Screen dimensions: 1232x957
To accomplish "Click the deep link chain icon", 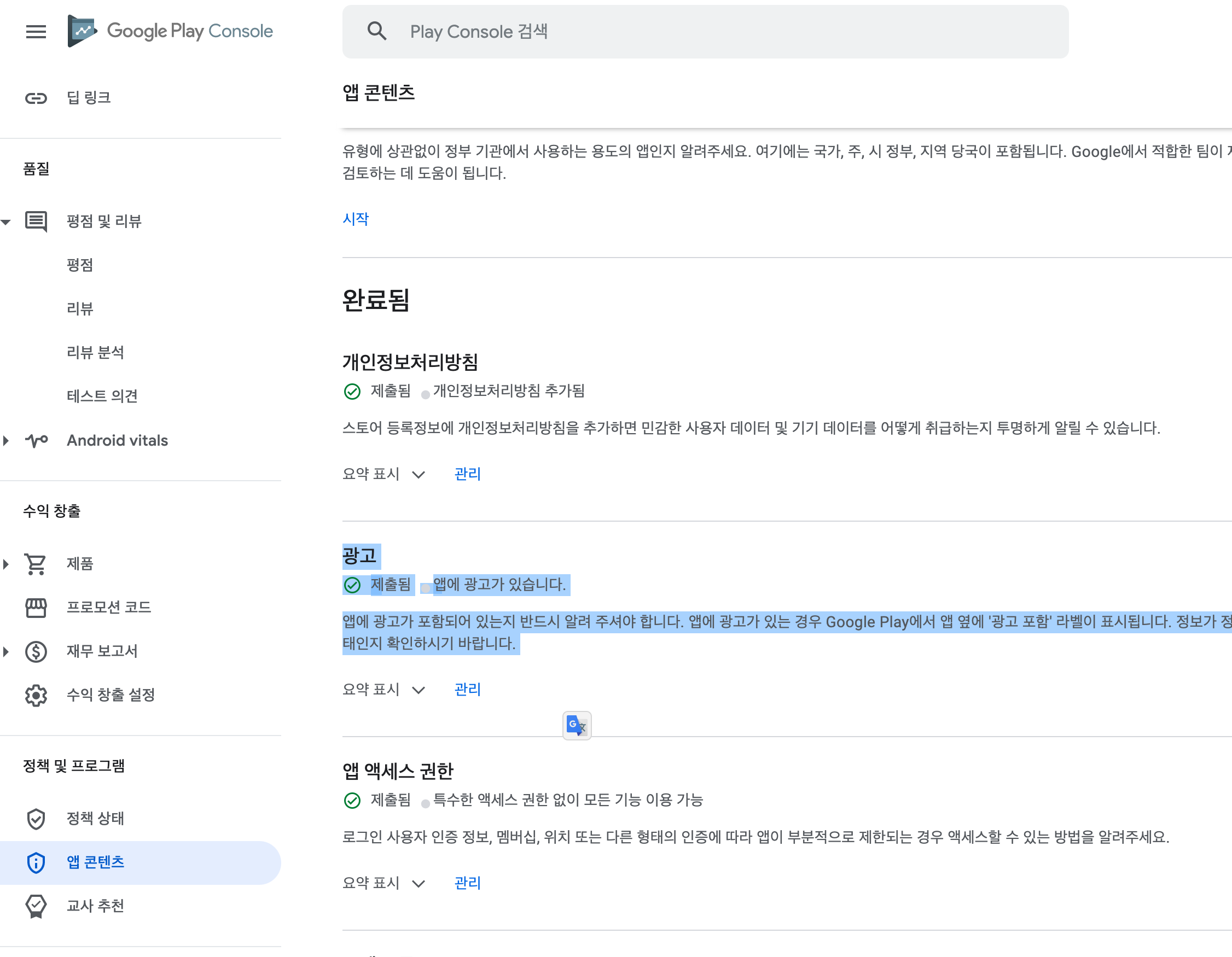I will pos(36,98).
